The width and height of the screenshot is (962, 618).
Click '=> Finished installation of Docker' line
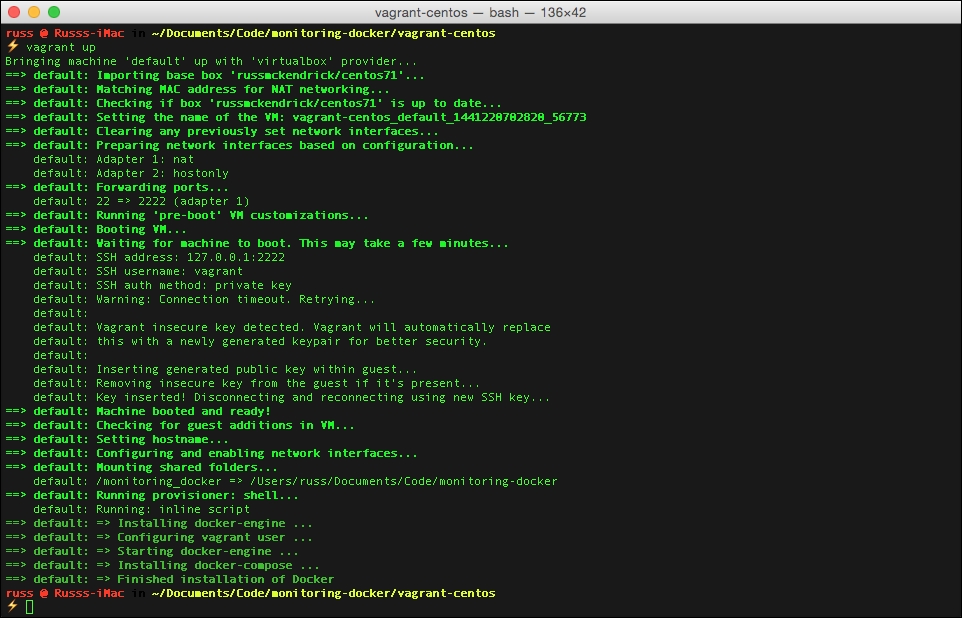pyautogui.click(x=169, y=579)
